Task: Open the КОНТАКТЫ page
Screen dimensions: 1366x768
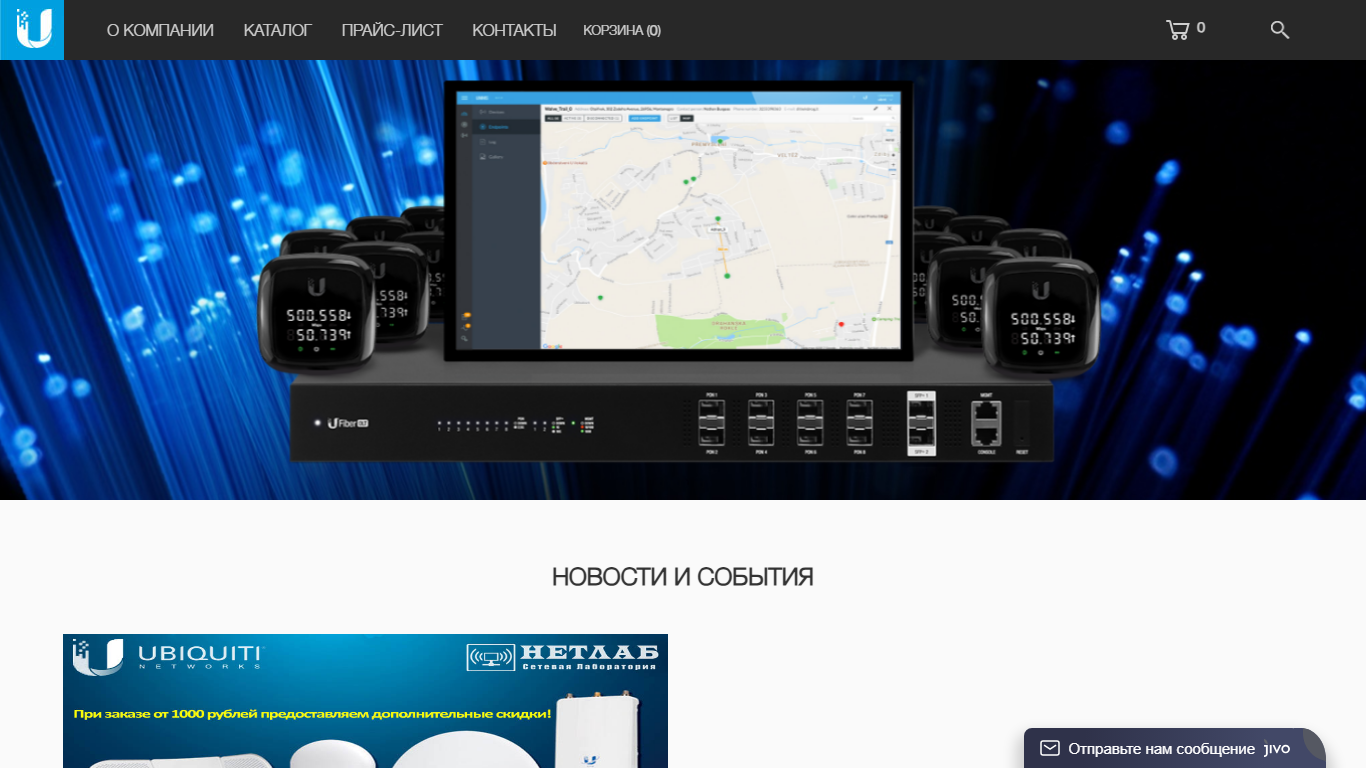Action: pyautogui.click(x=514, y=30)
